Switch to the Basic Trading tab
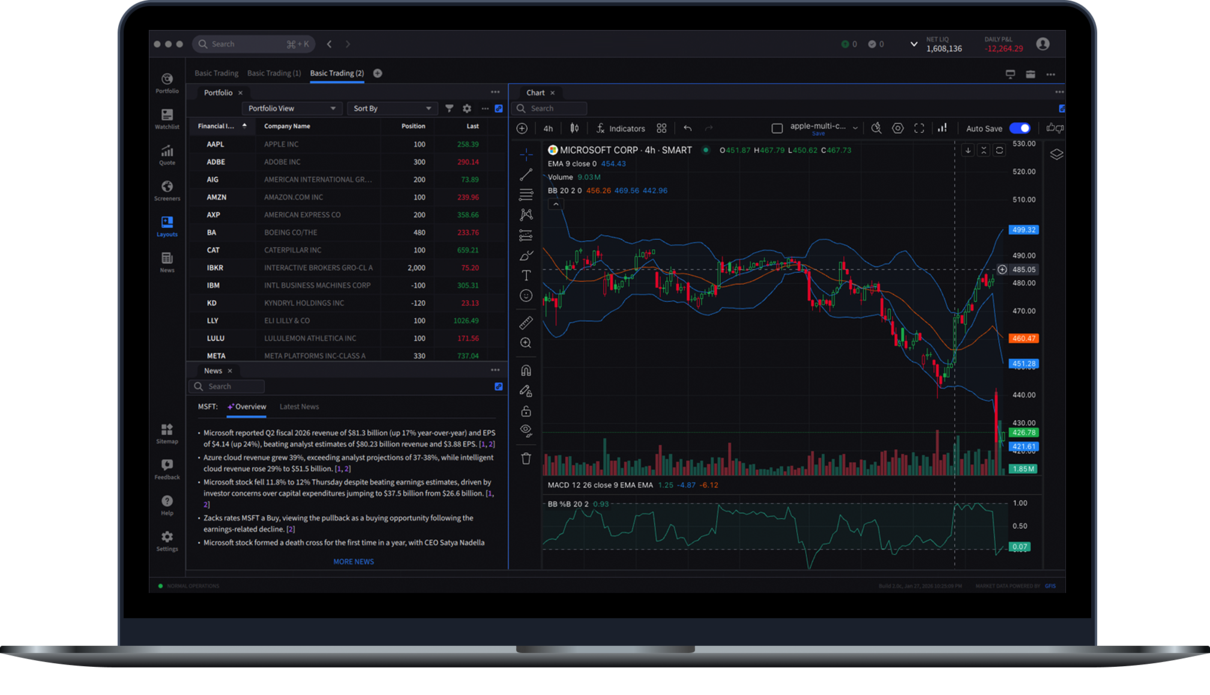 pyautogui.click(x=216, y=73)
